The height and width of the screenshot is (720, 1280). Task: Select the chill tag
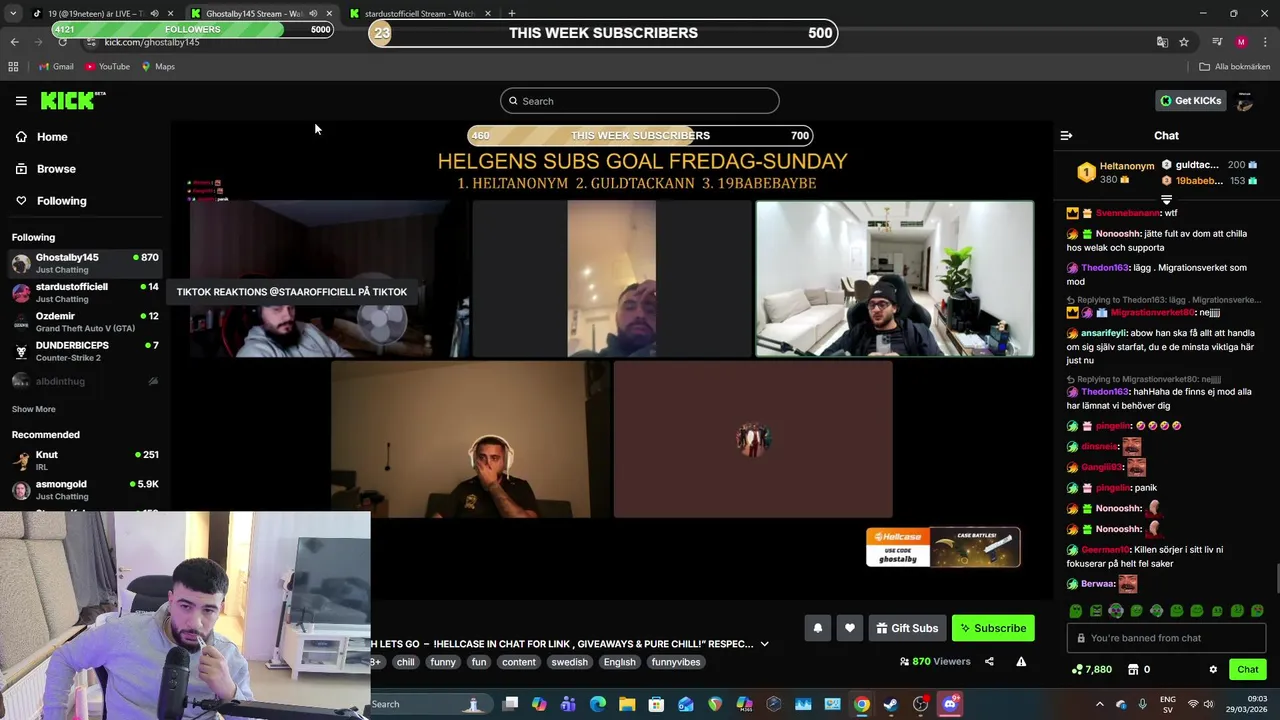(405, 662)
